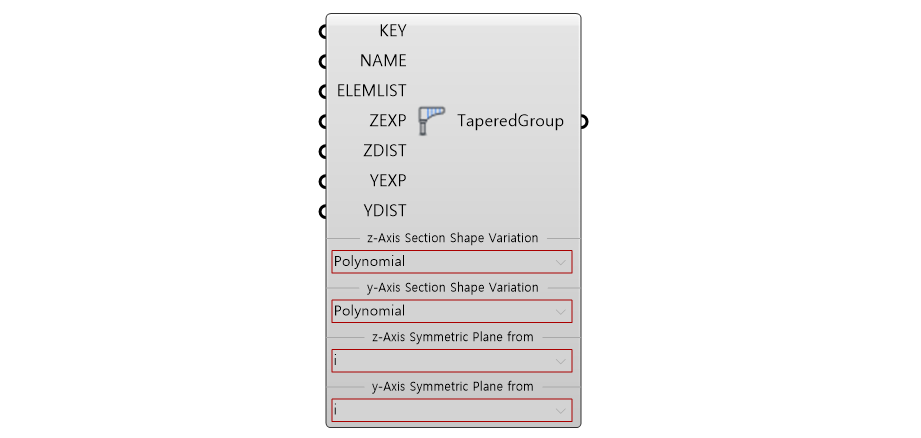Click the ZEXP parameter label

coord(387,121)
